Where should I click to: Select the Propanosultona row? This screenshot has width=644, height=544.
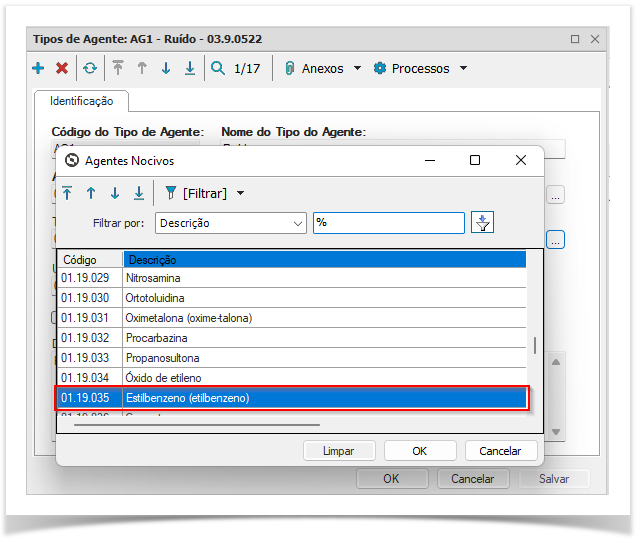pyautogui.click(x=292, y=358)
